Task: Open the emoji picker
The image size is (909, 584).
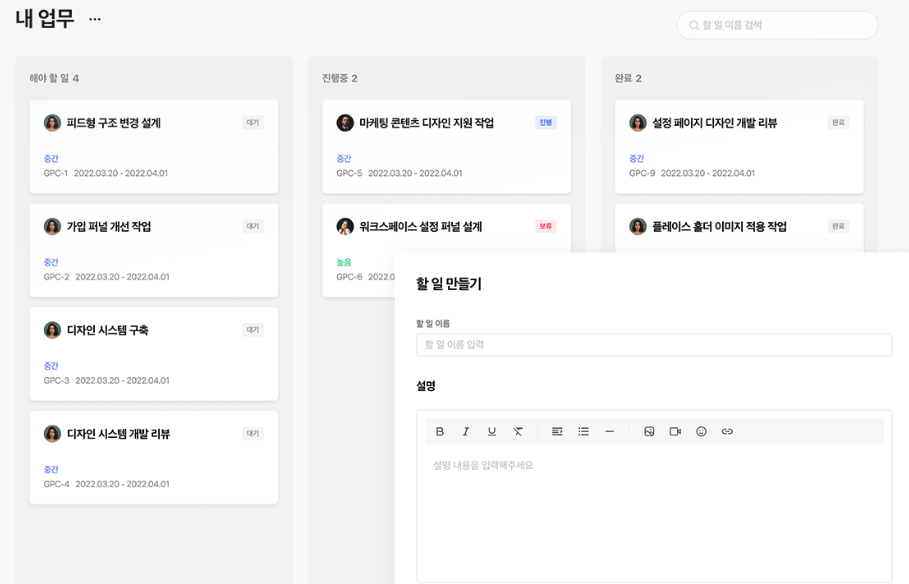Action: [x=701, y=432]
